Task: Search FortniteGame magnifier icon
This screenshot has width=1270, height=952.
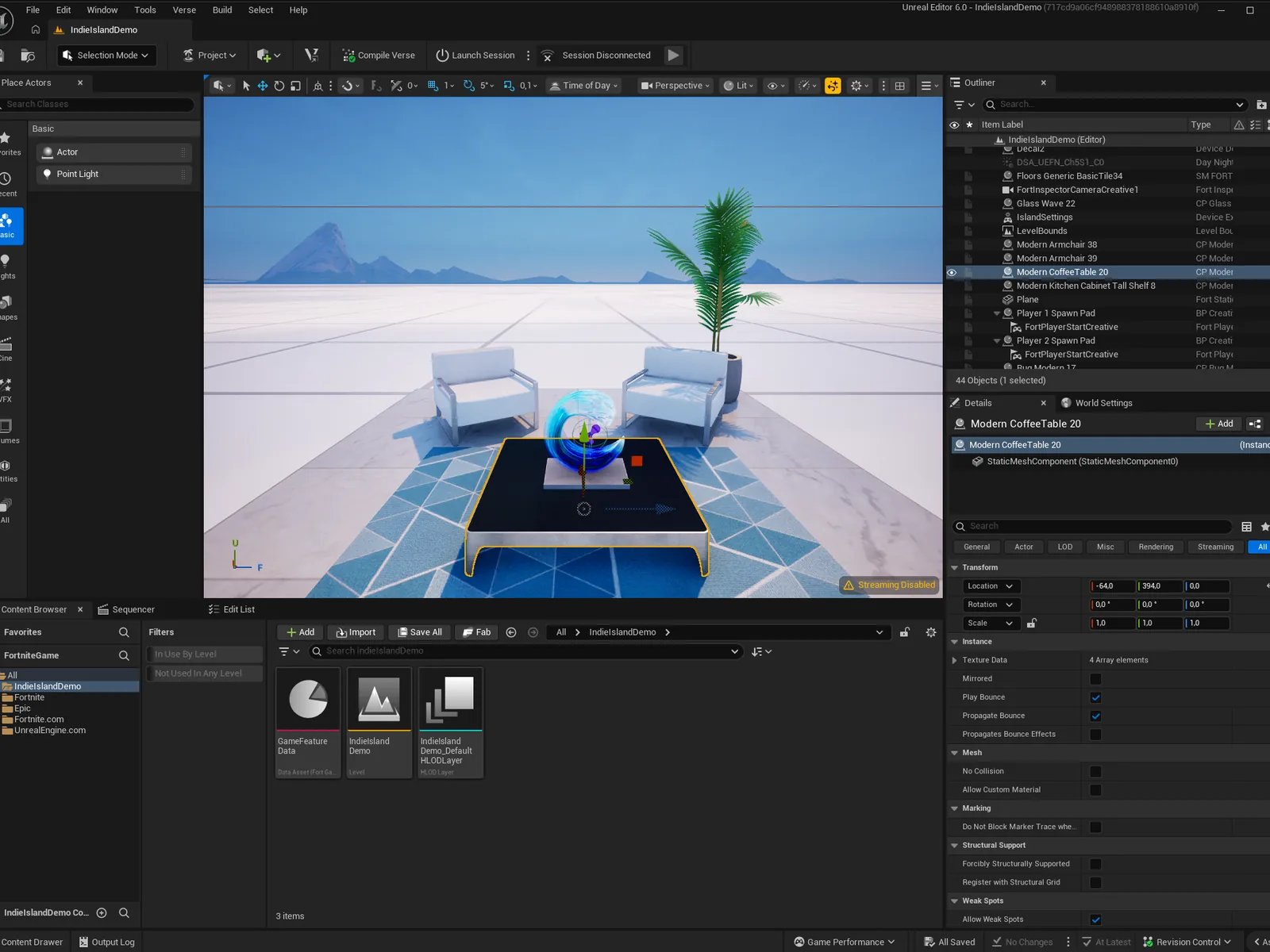Action: (124, 655)
